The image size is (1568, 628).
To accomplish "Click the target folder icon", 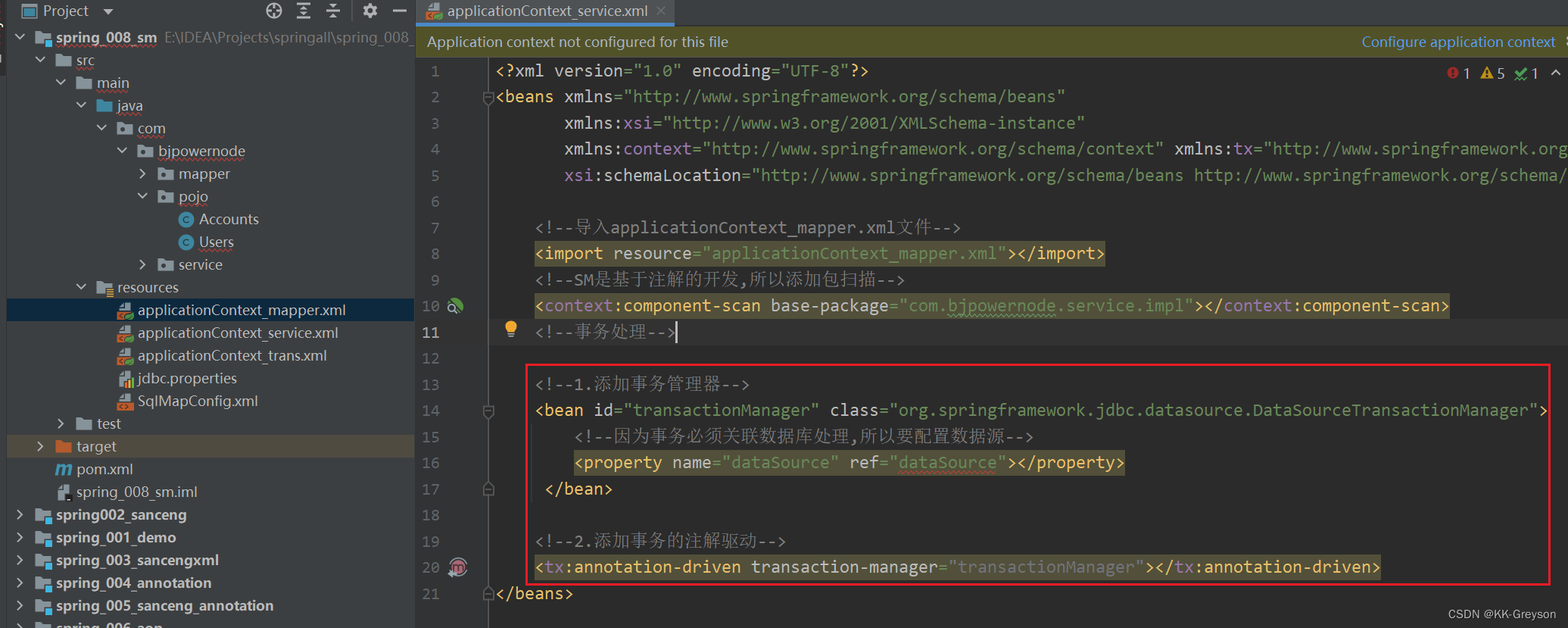I will coord(64,446).
